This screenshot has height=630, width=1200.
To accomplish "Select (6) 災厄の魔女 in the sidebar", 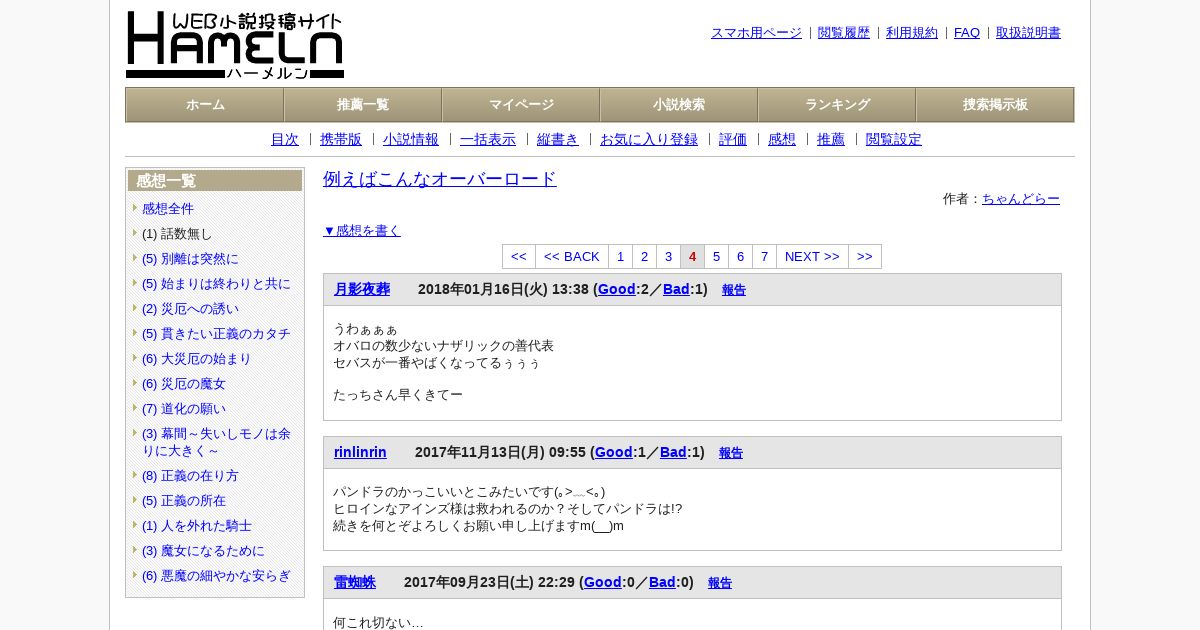I will 184,384.
